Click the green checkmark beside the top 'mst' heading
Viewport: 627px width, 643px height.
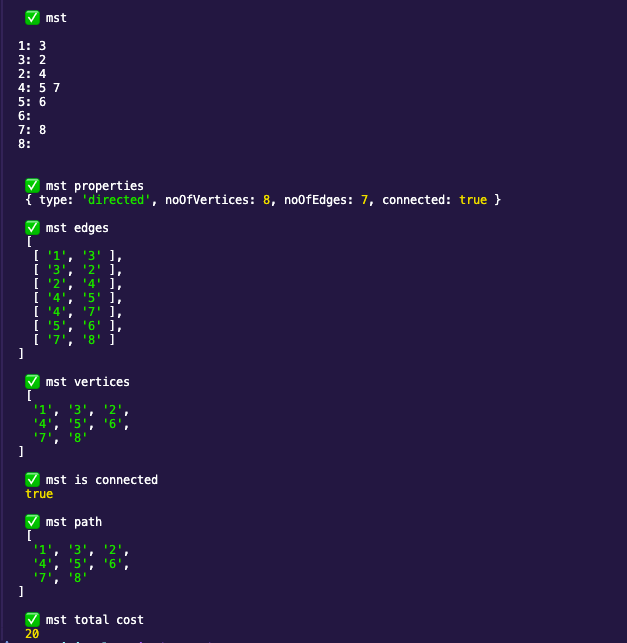coord(32,18)
